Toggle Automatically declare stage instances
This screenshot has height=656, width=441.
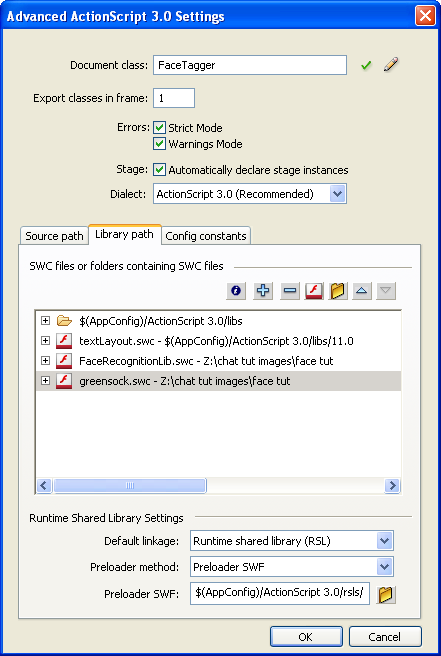pyautogui.click(x=159, y=169)
